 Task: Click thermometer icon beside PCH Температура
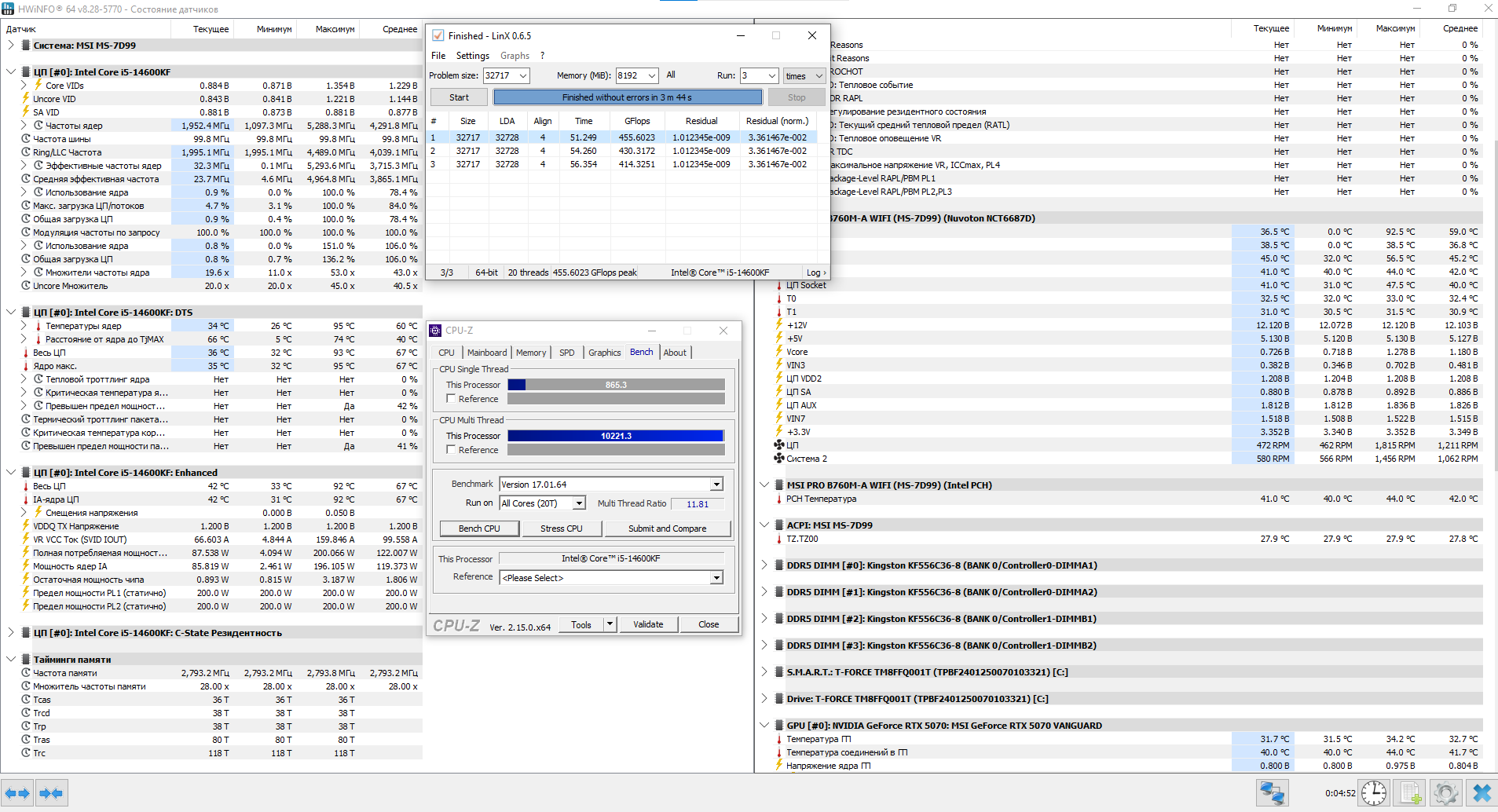[x=779, y=499]
